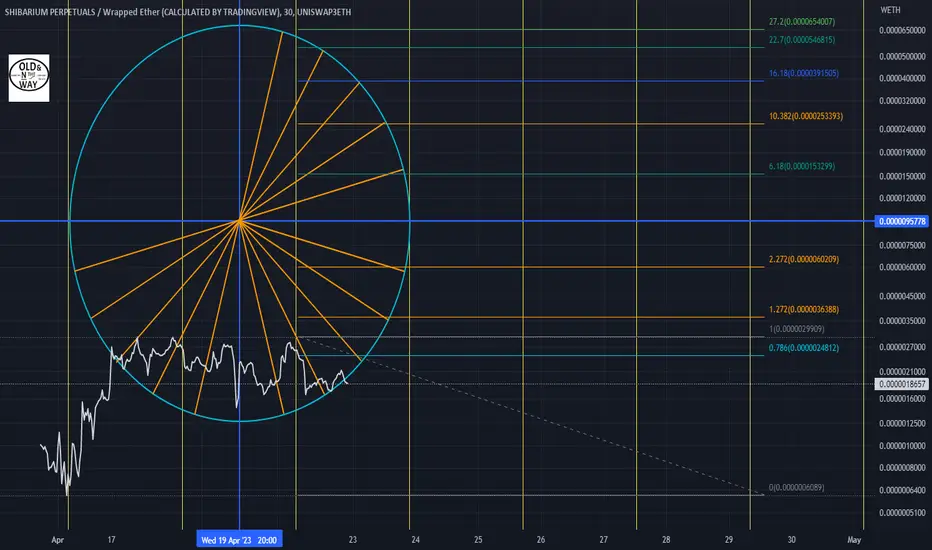The image size is (932, 550).
Task: Click the 2.272(0.0000060209) Fibonacci level label
Action: 804,259
